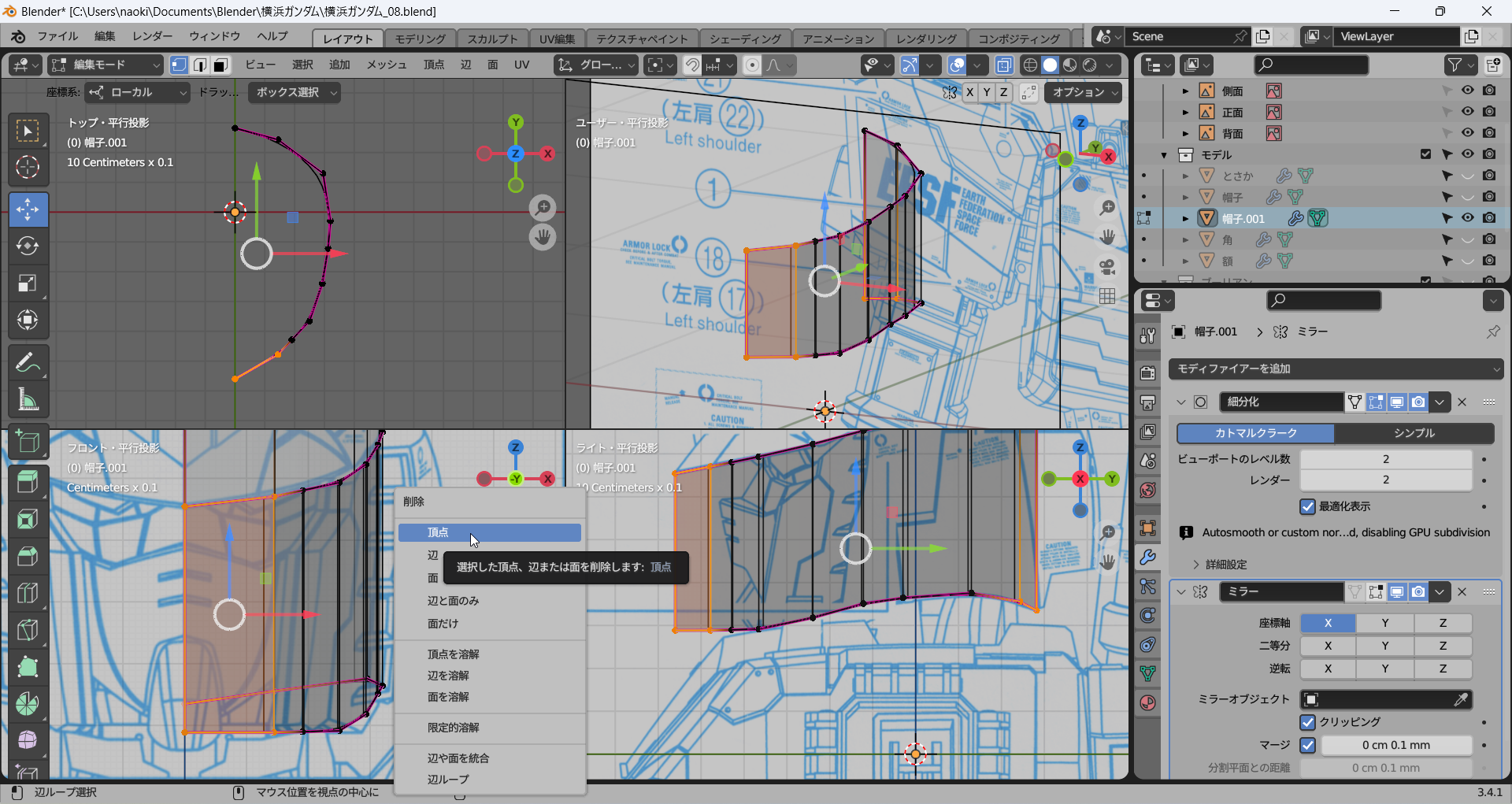The image size is (1512, 804).
Task: Click the ビューポートのレベル数 value field
Action: coord(1385,459)
